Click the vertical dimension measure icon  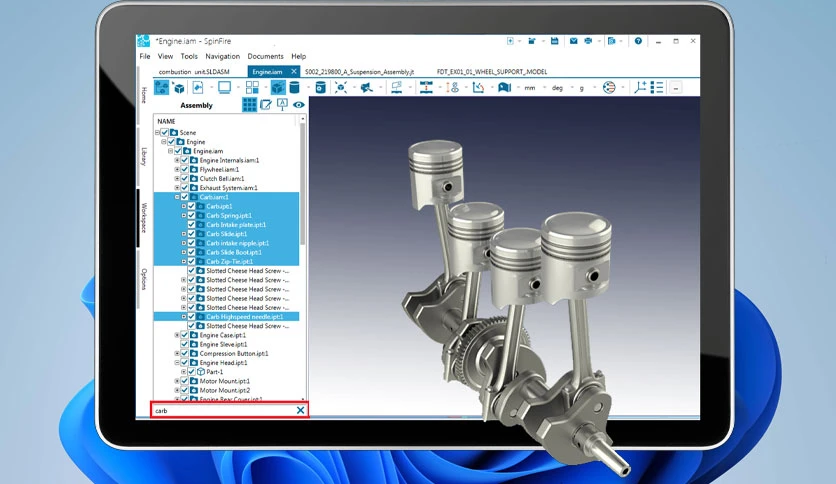point(453,87)
